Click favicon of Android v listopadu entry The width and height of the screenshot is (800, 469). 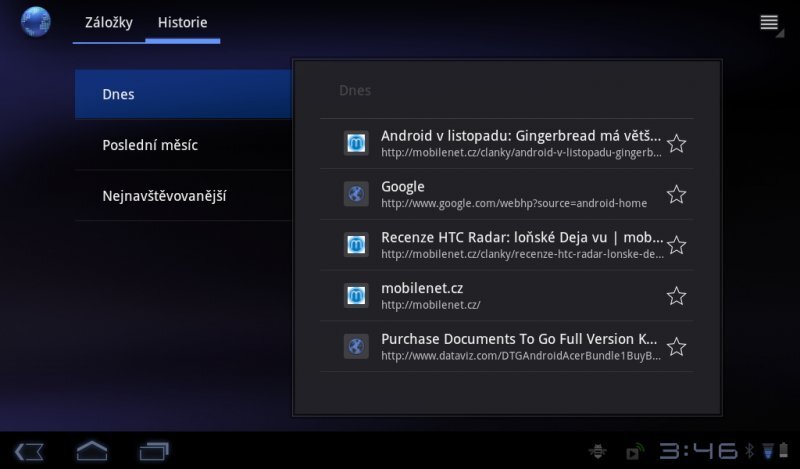point(356,143)
